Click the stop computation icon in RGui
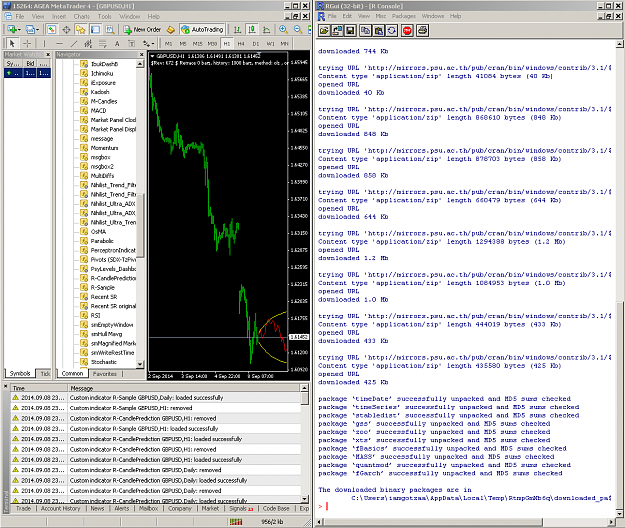Viewport: 625px width, 528px height. coord(407,30)
